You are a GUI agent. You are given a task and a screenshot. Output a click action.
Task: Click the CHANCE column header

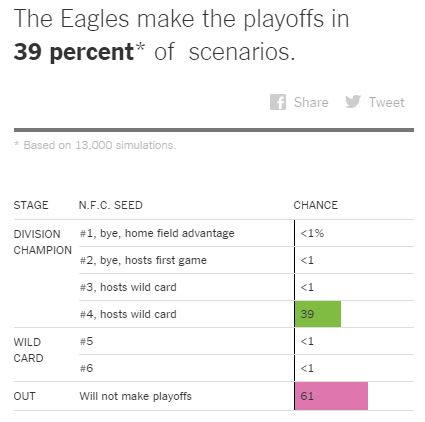click(315, 205)
